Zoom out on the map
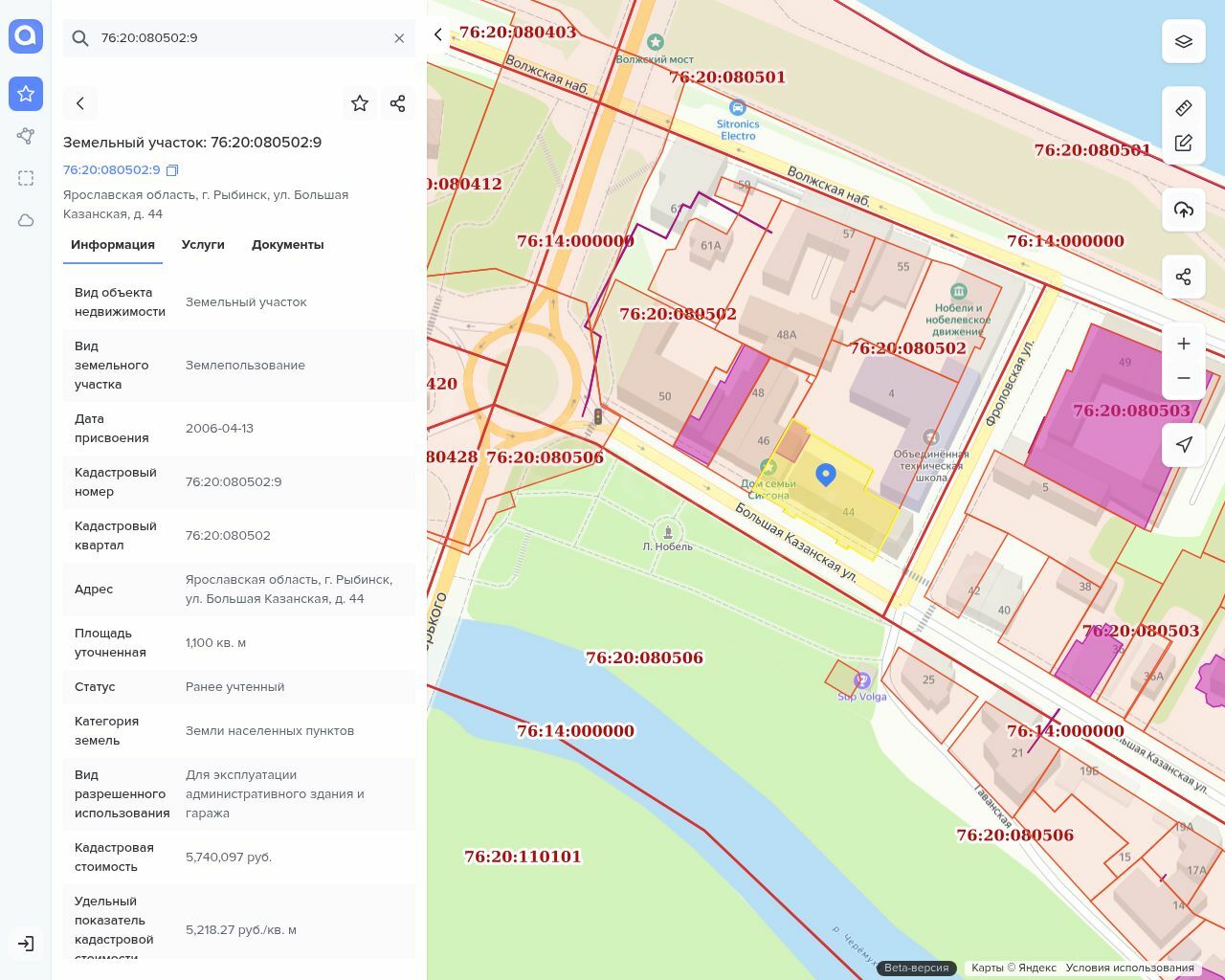Screen dimensions: 1225x980 pos(1184,378)
